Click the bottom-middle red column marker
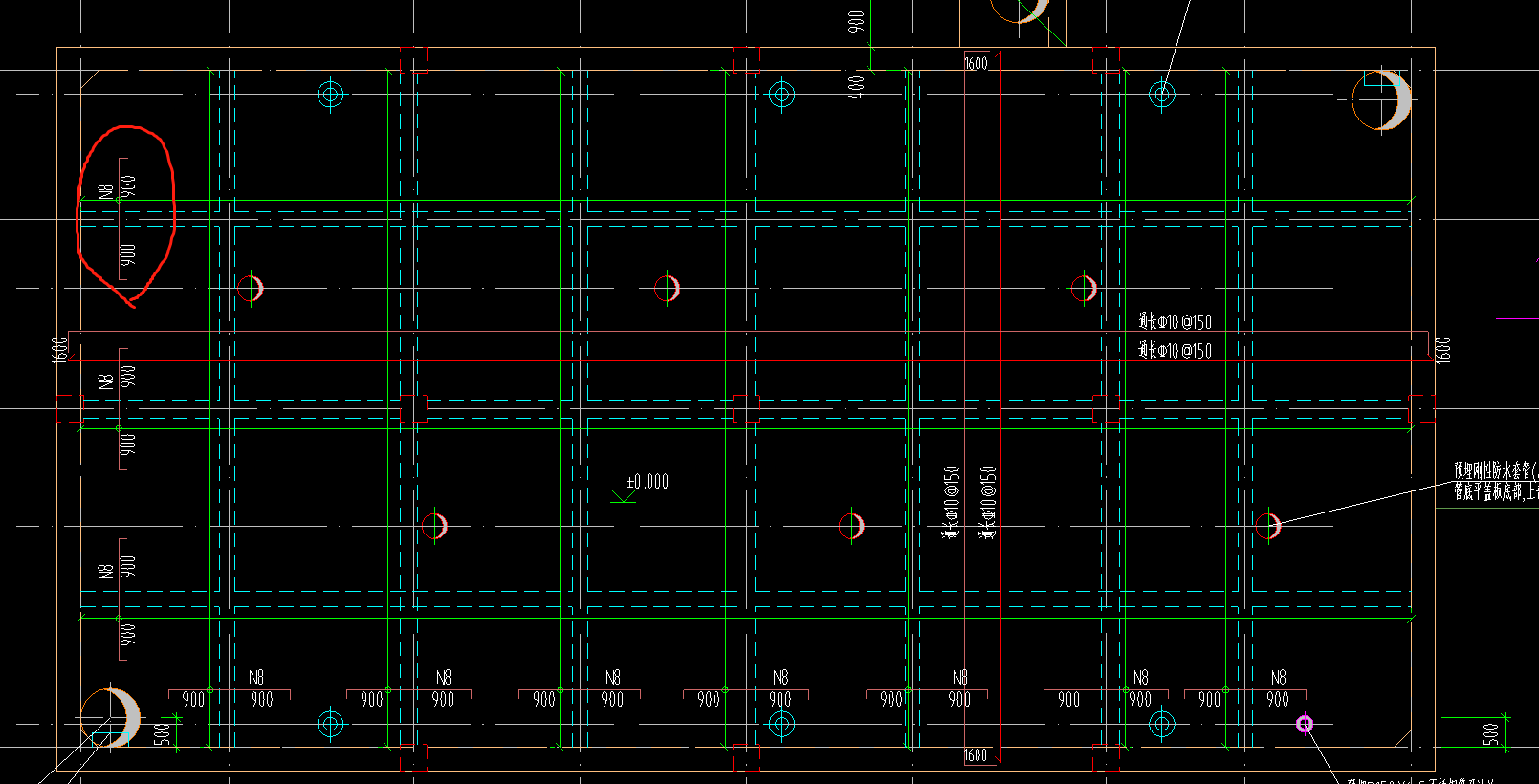 (x=746, y=757)
